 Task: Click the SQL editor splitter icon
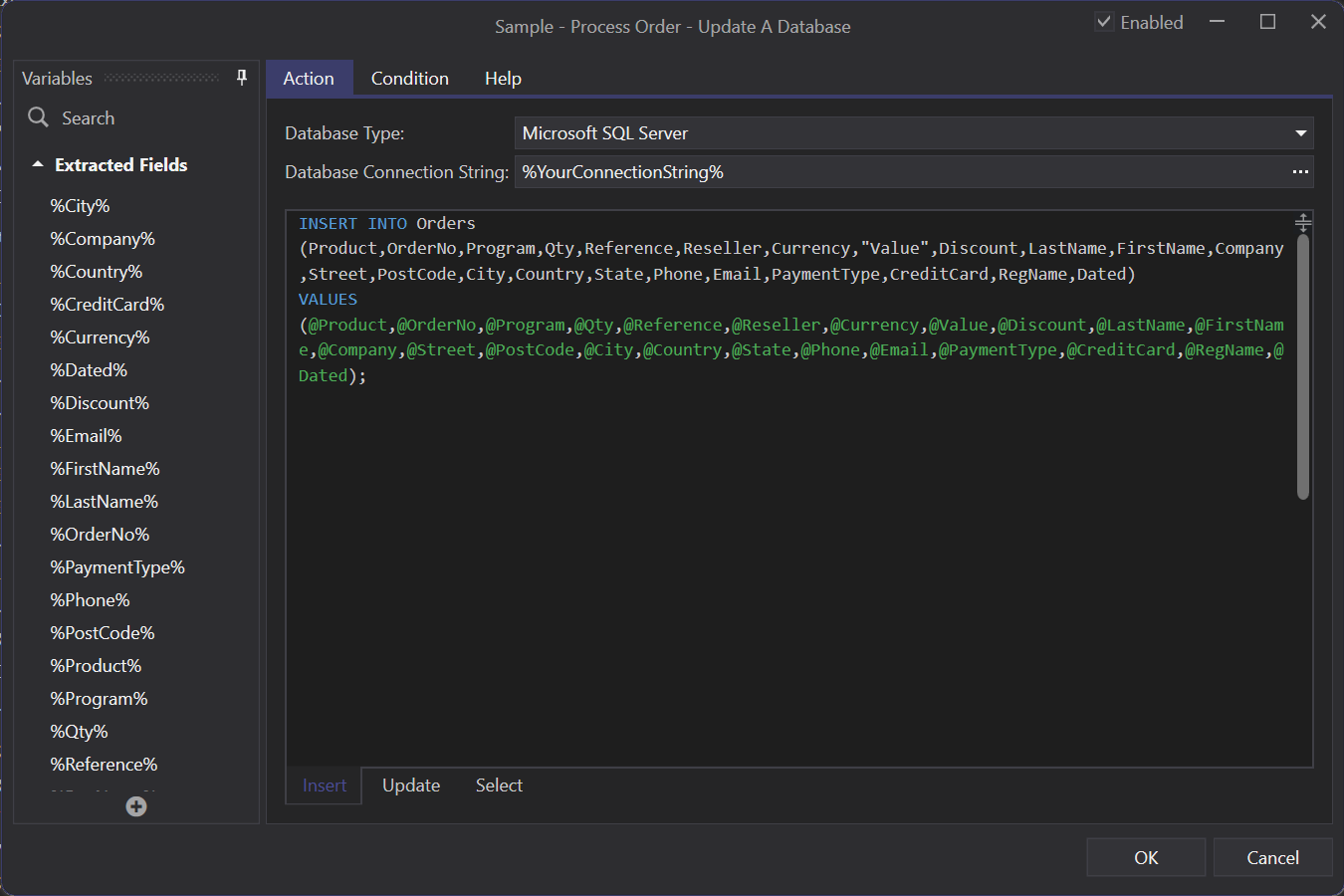1302,223
